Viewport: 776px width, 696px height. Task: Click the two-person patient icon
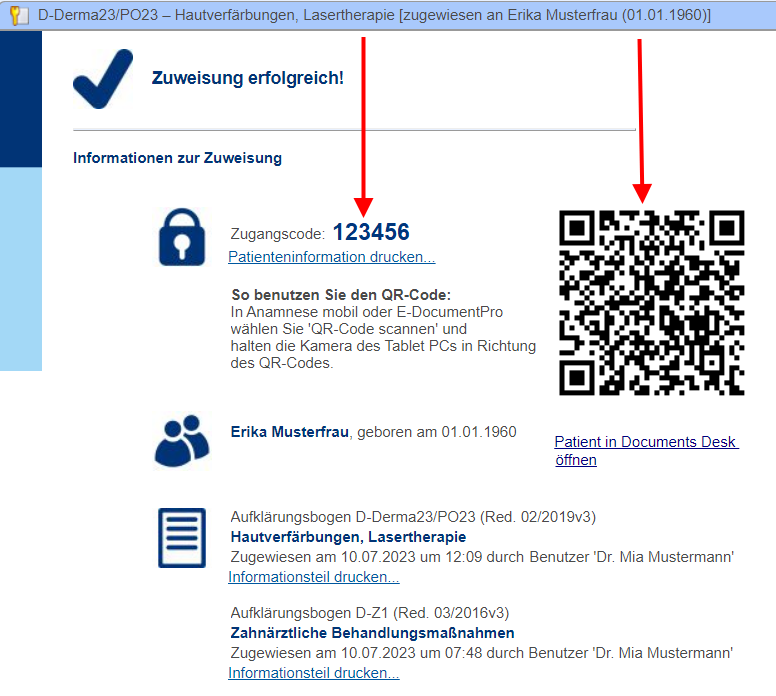point(182,441)
